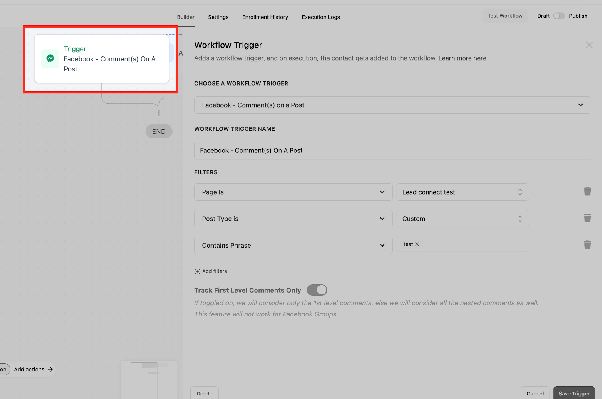Open the 'Custom' post type selector

(x=462, y=219)
